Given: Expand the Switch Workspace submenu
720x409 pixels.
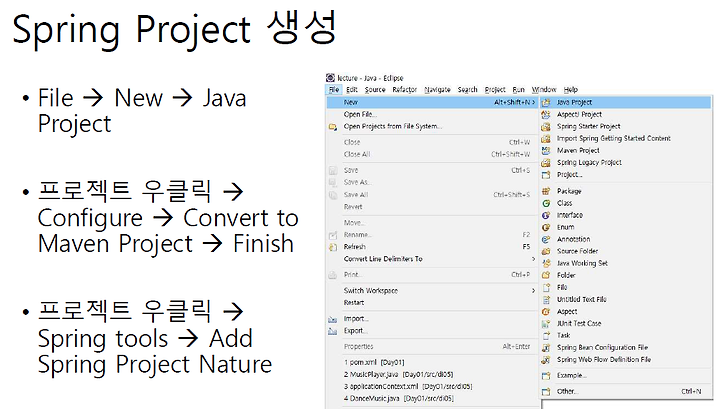Looking at the screenshot, I should pos(533,291).
